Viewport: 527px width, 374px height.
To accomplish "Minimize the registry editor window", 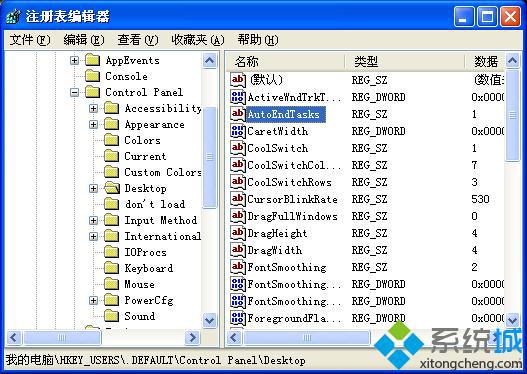I will point(463,17).
